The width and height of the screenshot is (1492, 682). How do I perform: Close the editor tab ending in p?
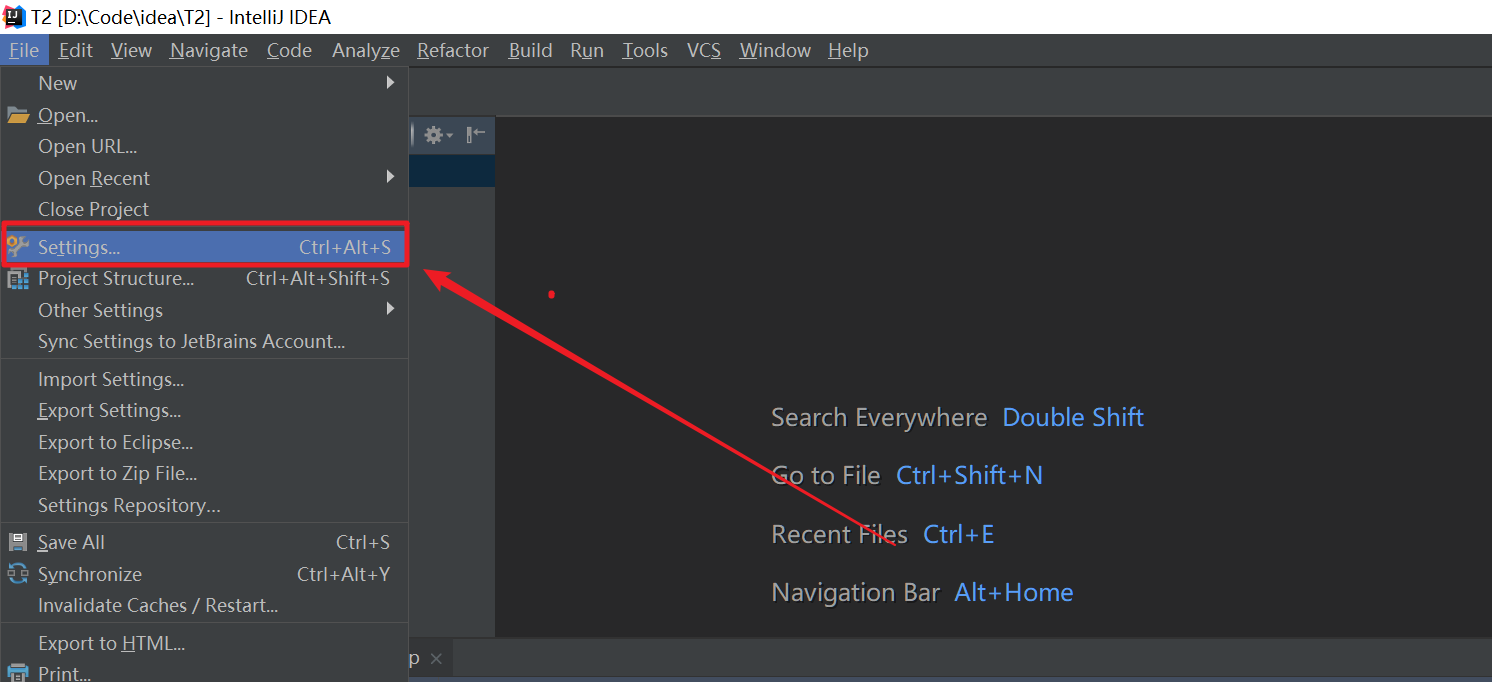[x=436, y=658]
